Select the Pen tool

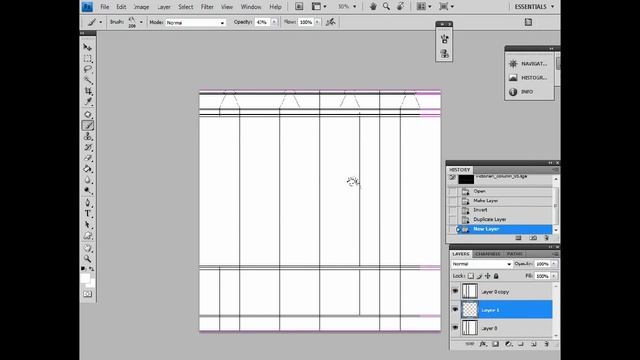tap(87, 203)
